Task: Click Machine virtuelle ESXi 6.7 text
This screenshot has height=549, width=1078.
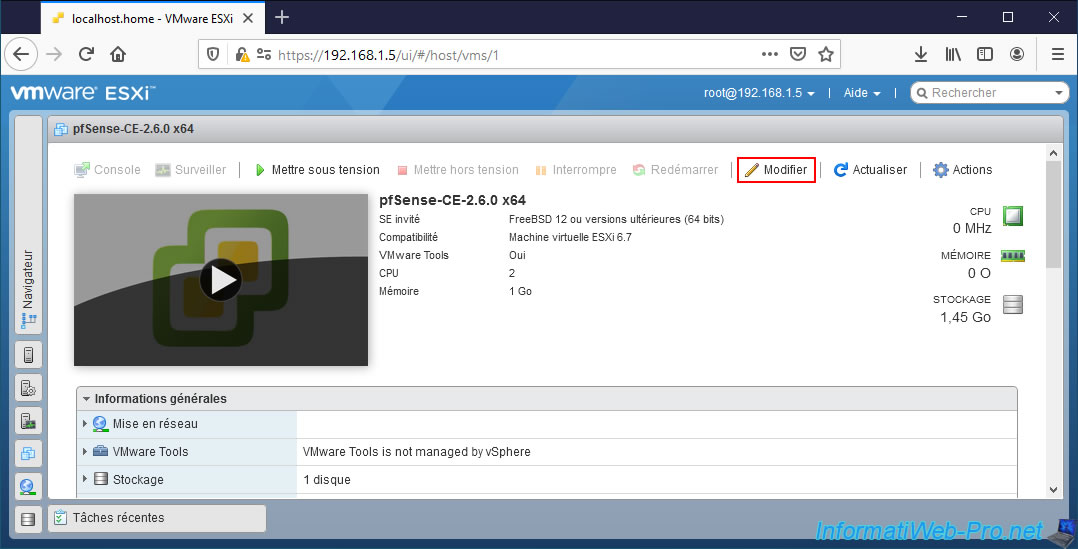Action: tap(570, 237)
